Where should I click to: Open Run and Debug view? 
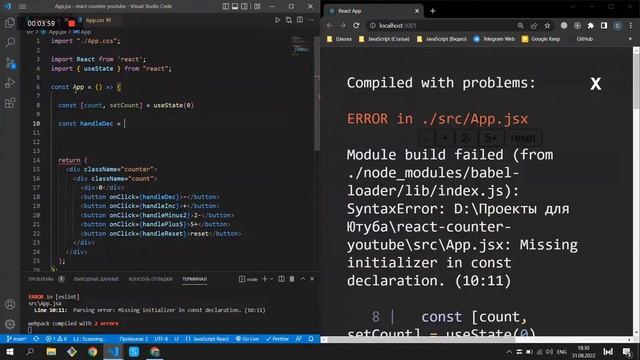coord(10,83)
